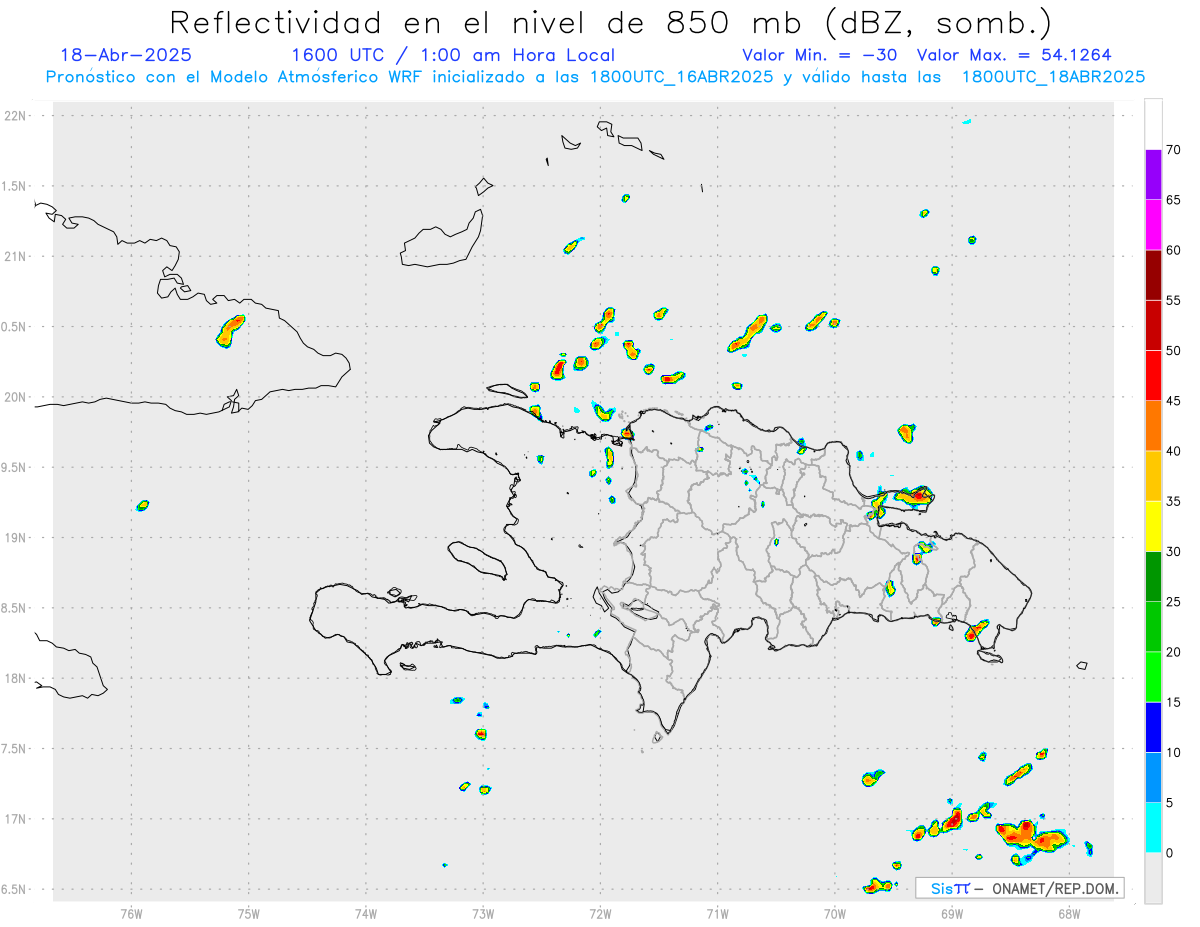Click the colorbar tick label '40'
Screen dimensions: 1200x927
point(1174,451)
